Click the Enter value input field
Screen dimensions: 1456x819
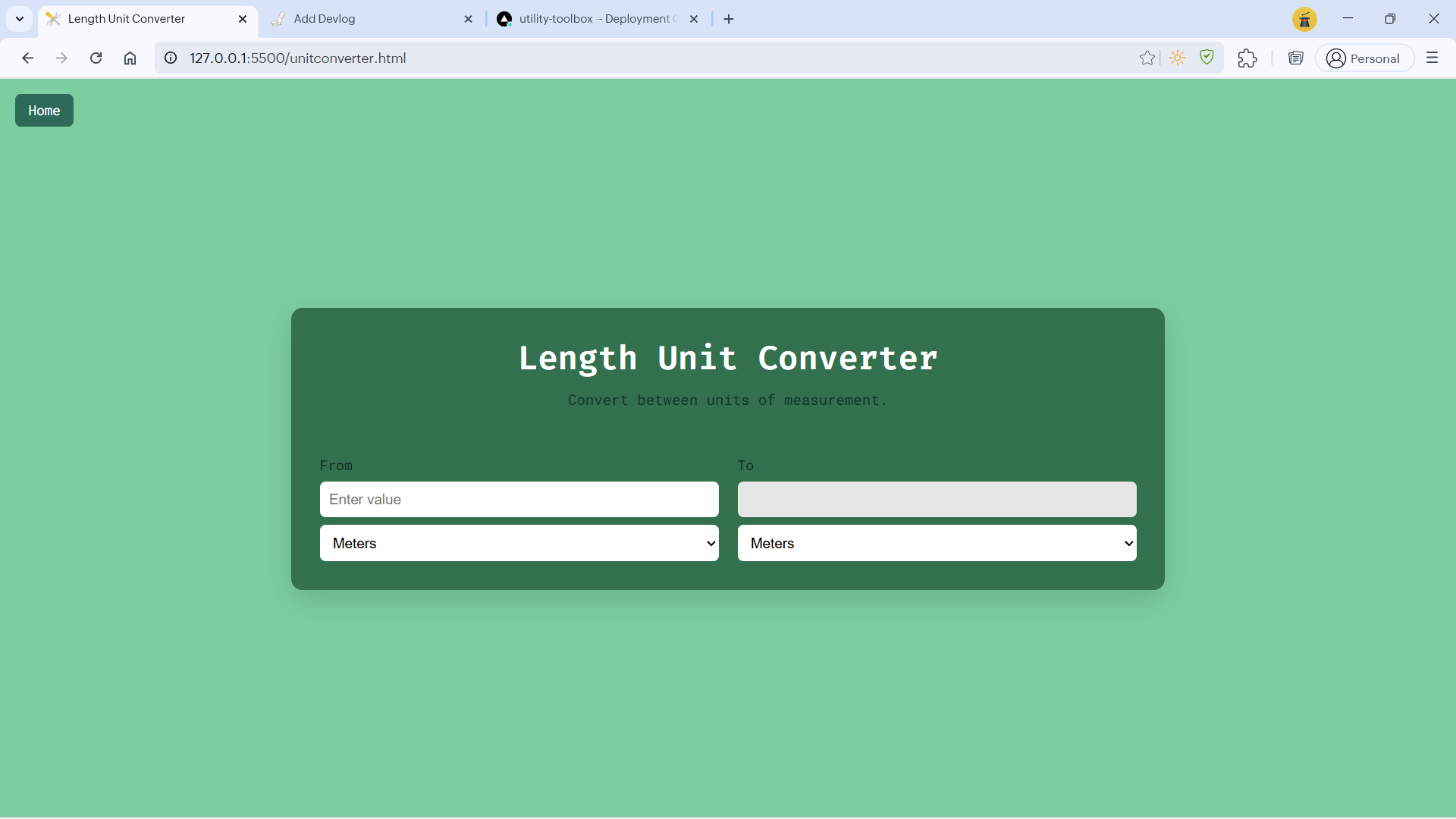tap(519, 500)
